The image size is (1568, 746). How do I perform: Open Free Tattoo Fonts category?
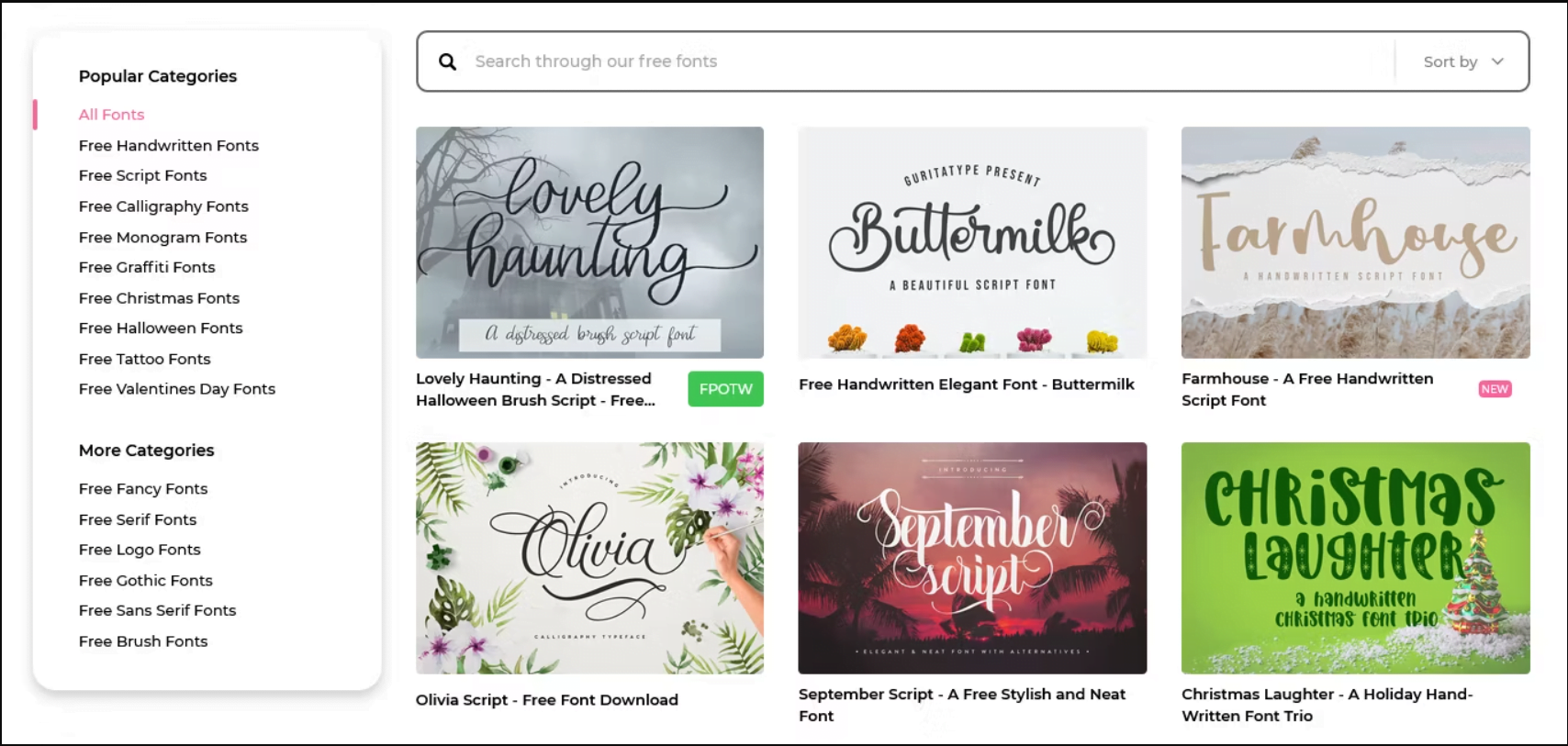click(x=144, y=359)
